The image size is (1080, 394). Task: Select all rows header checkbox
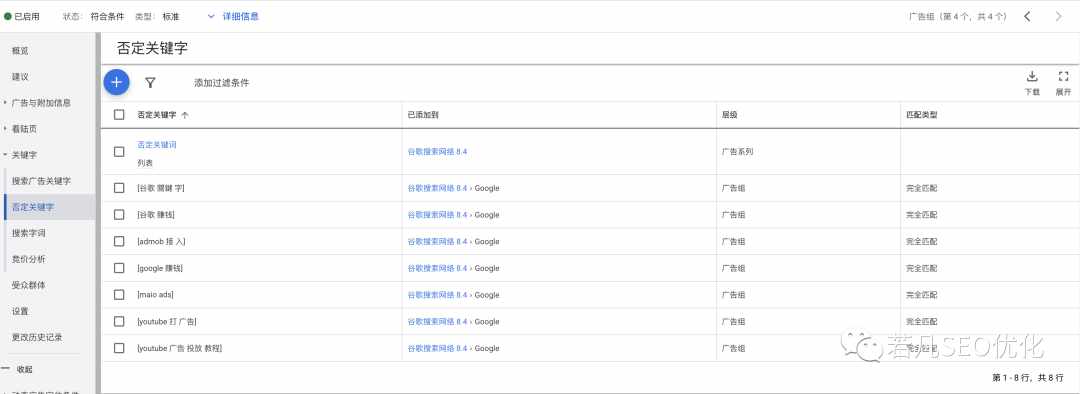pos(119,115)
